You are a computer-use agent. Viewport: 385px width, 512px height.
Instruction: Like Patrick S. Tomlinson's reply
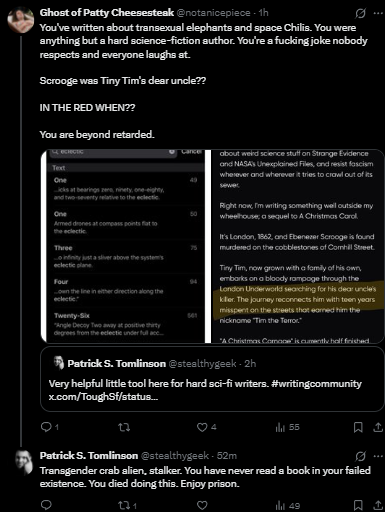(x=202, y=505)
